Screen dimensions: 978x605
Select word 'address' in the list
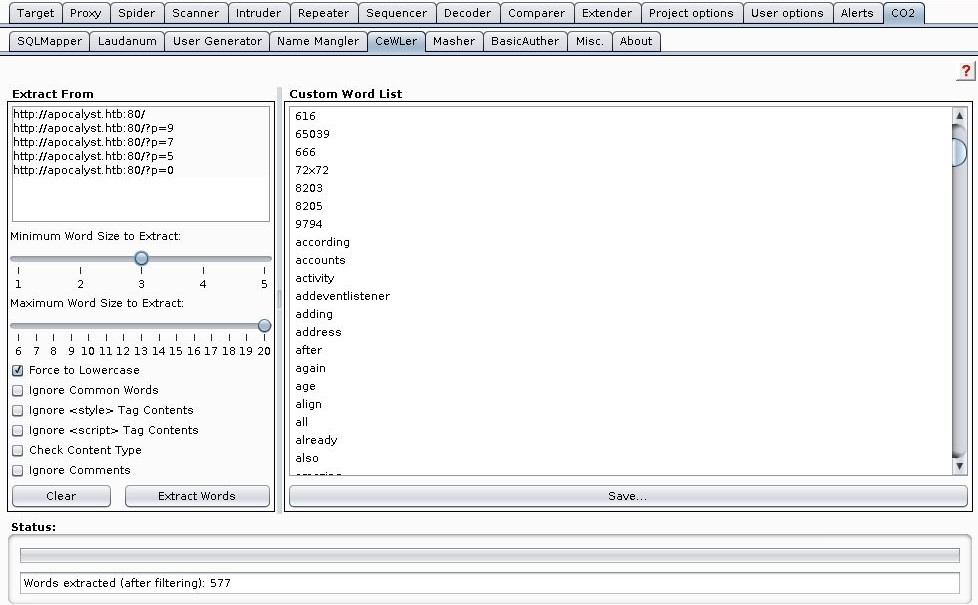[x=318, y=332]
